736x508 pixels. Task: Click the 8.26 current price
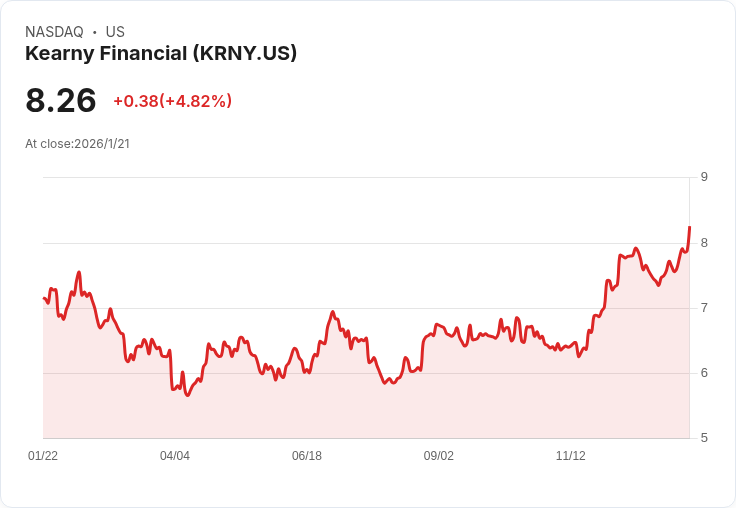click(x=61, y=101)
